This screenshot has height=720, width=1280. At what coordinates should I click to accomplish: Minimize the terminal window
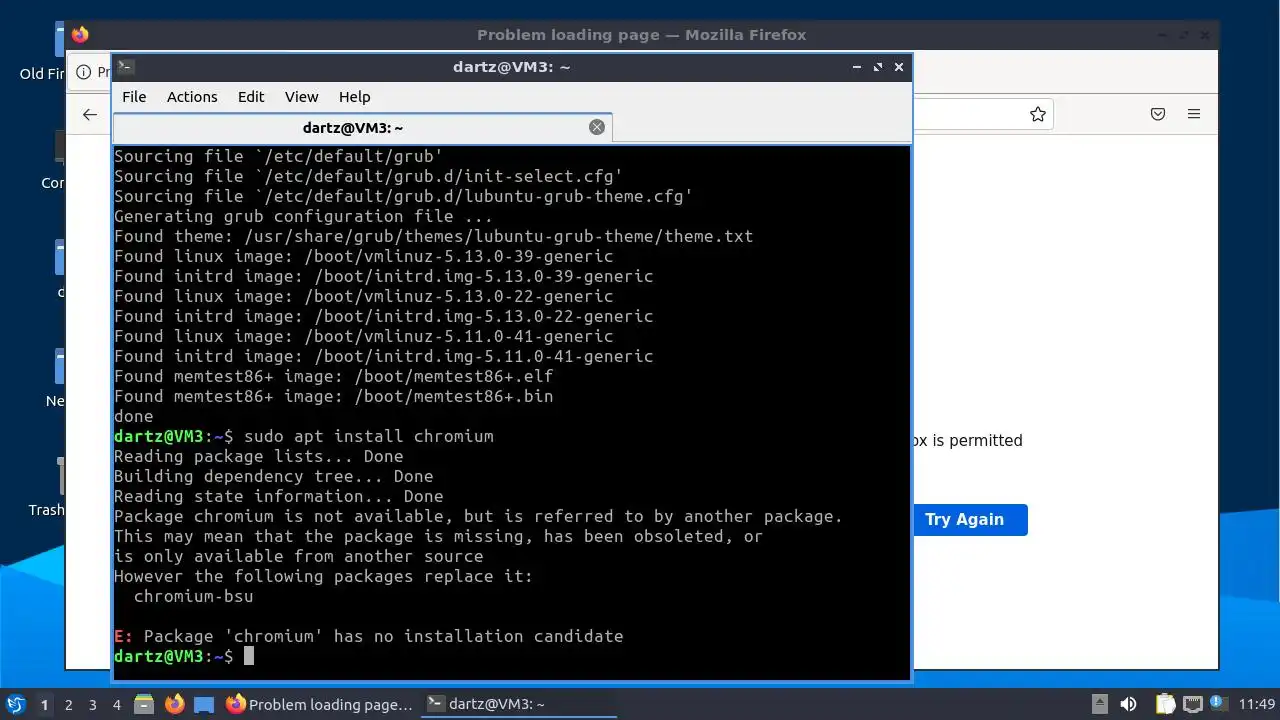pyautogui.click(x=857, y=67)
